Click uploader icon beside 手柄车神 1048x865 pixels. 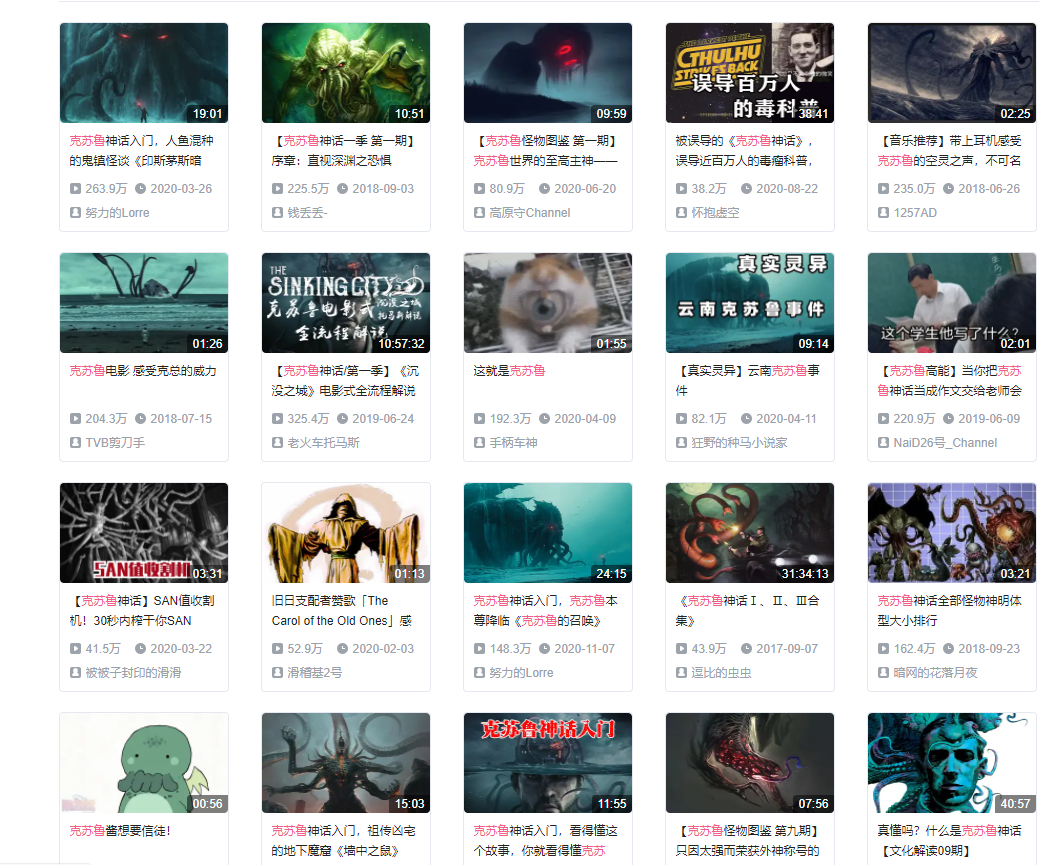(x=479, y=443)
